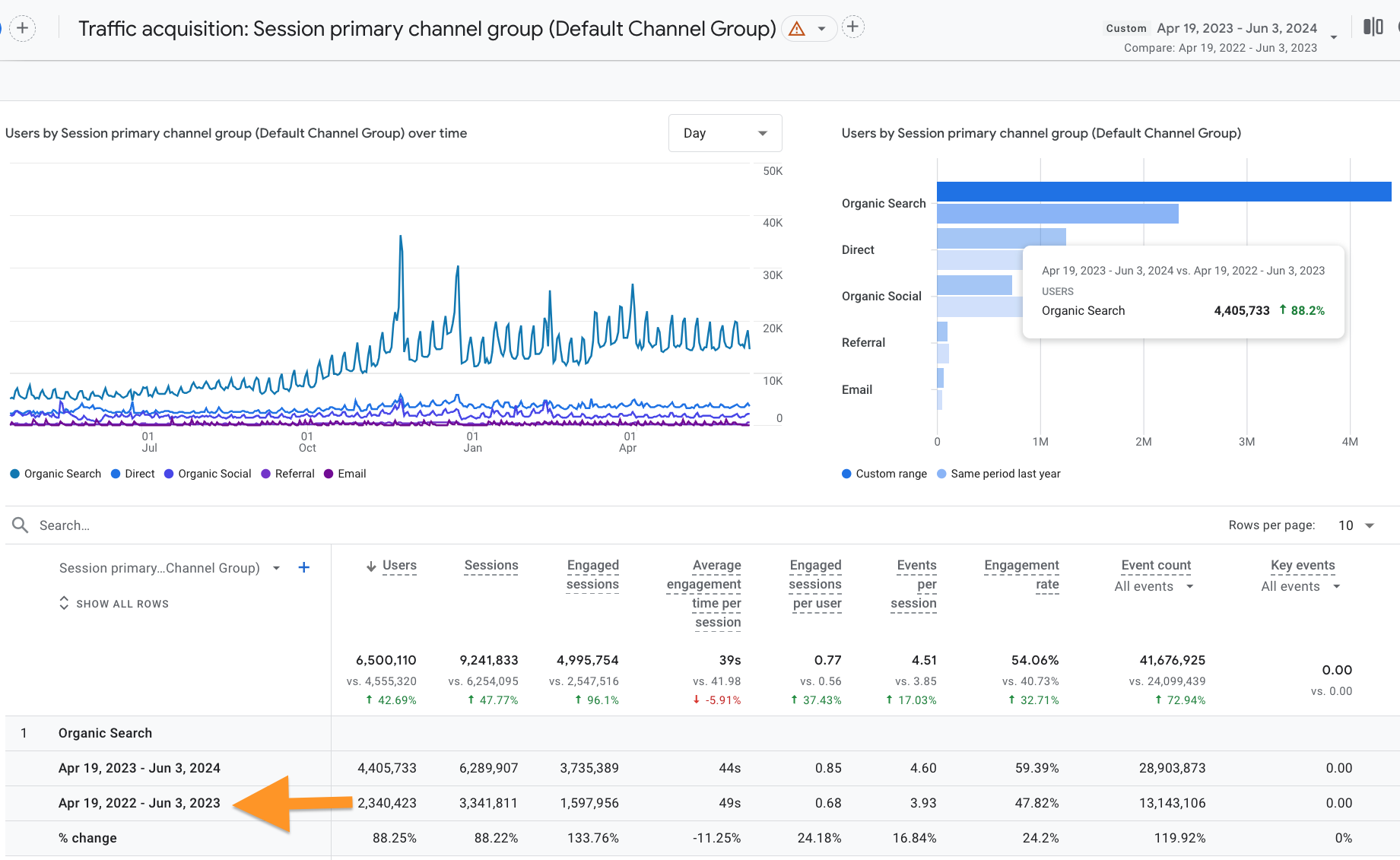The height and width of the screenshot is (860, 1400).
Task: Click the 133.76% engaged sessions change cell
Action: (x=593, y=838)
